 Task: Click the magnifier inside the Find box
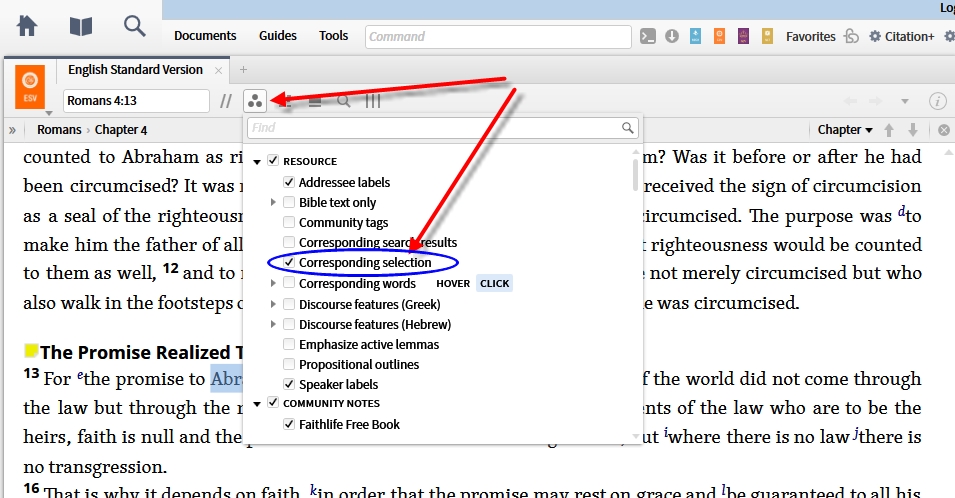[x=627, y=128]
